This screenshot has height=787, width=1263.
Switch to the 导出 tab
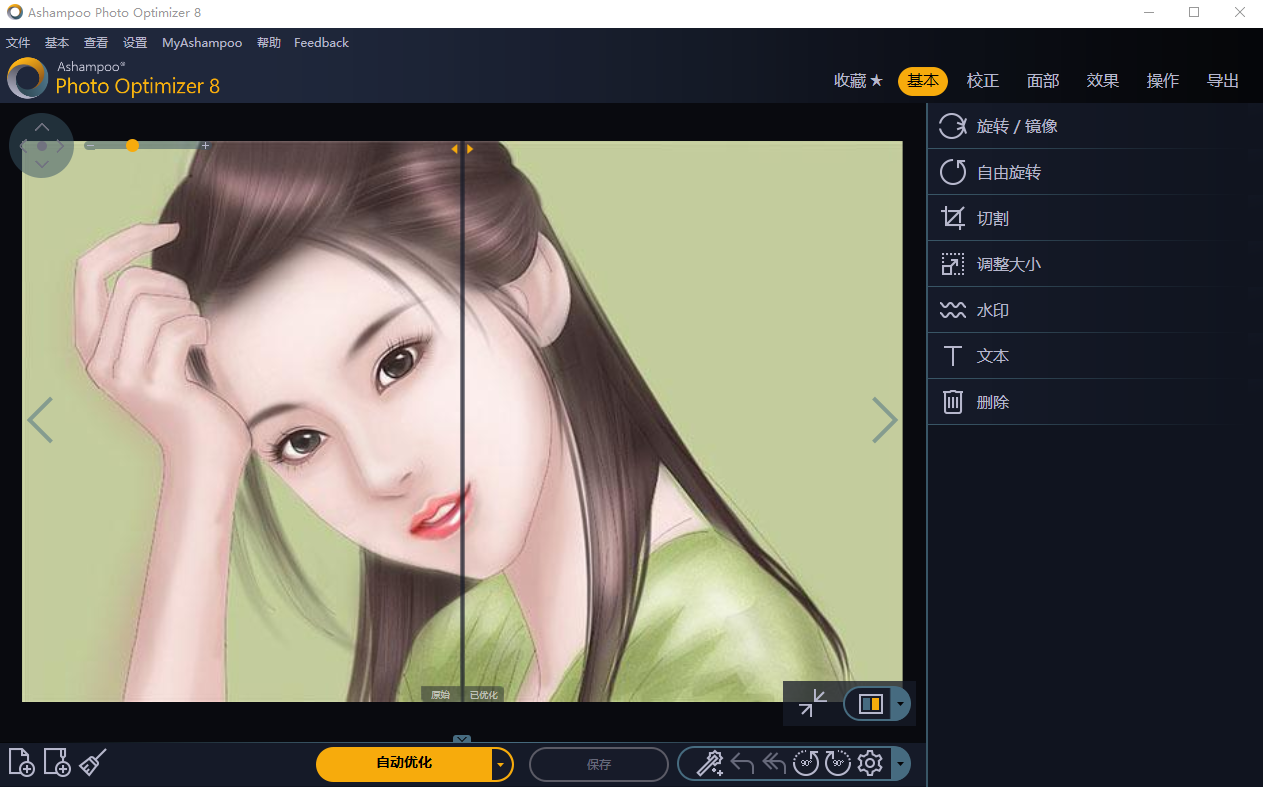[1223, 81]
